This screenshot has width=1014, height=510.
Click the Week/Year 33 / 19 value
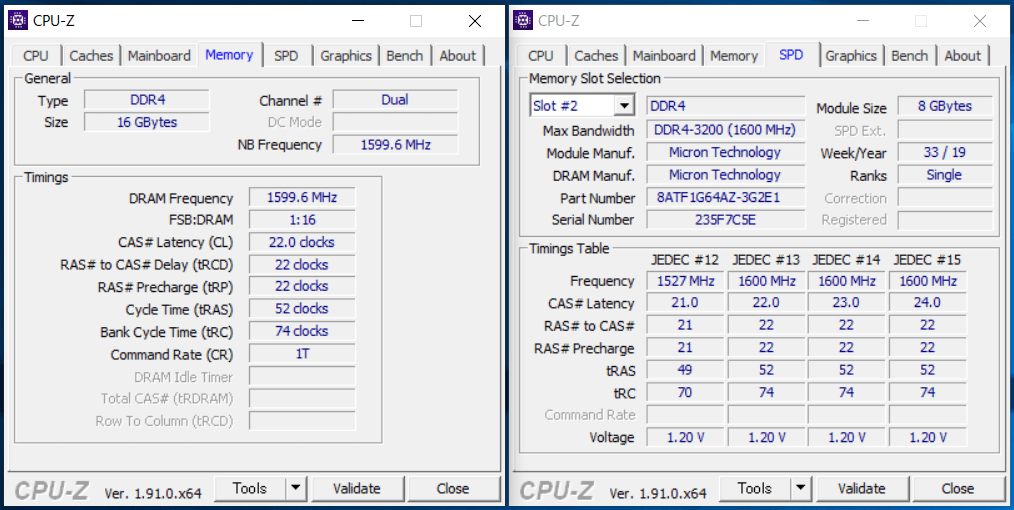[x=945, y=153]
